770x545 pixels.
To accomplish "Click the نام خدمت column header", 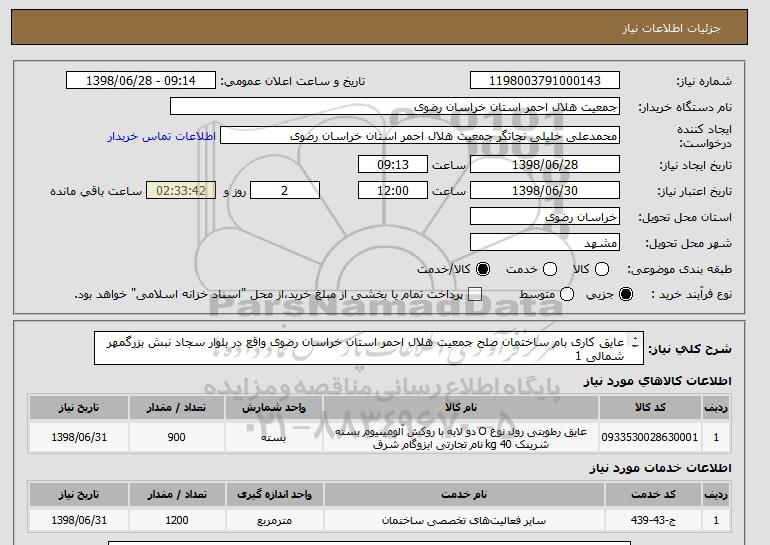I will coord(464,494).
